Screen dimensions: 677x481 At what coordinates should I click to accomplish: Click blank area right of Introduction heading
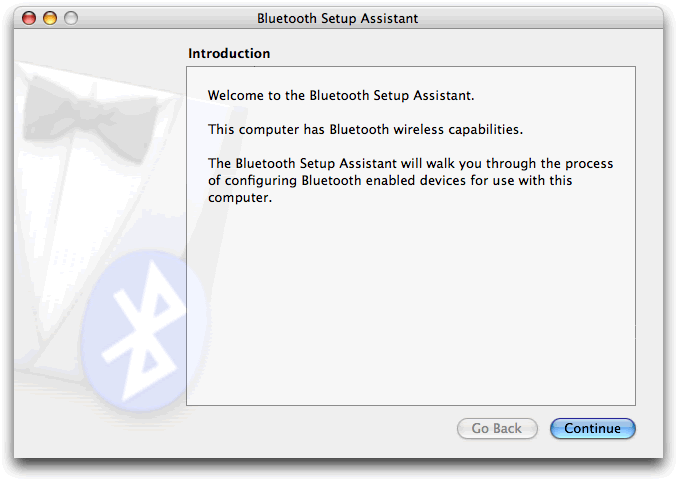(x=450, y=53)
